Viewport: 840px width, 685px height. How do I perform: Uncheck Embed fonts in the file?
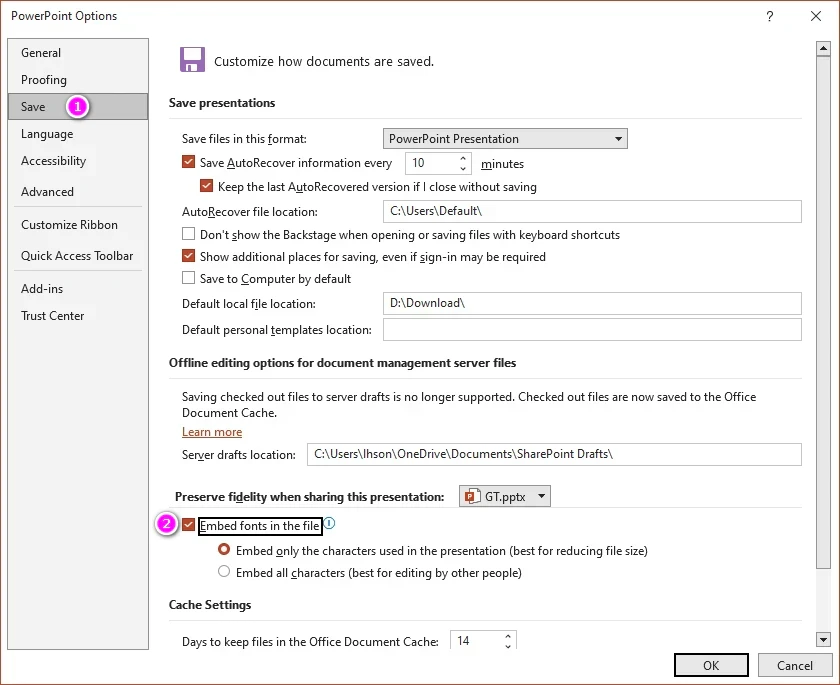(189, 526)
